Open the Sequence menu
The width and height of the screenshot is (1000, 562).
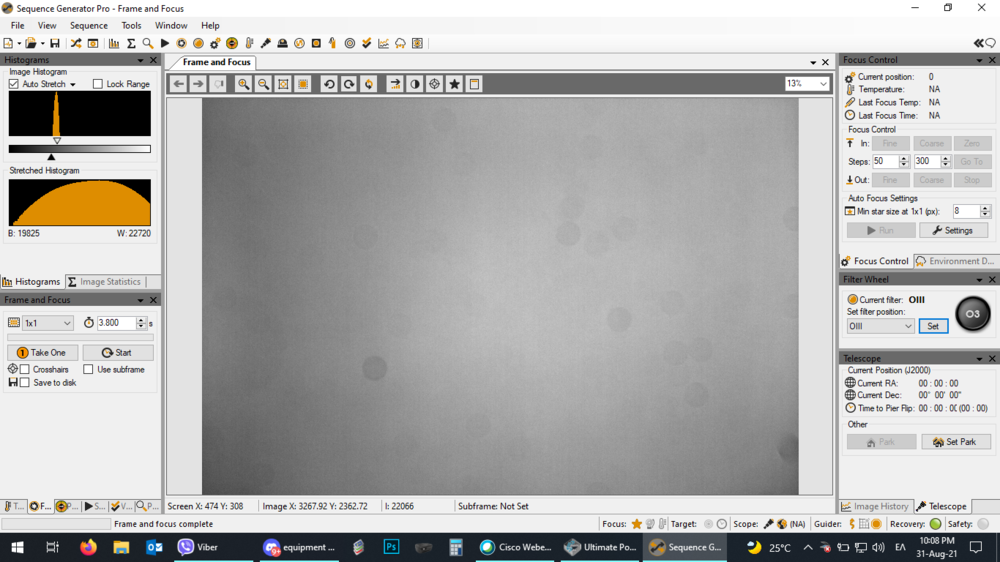click(x=88, y=26)
